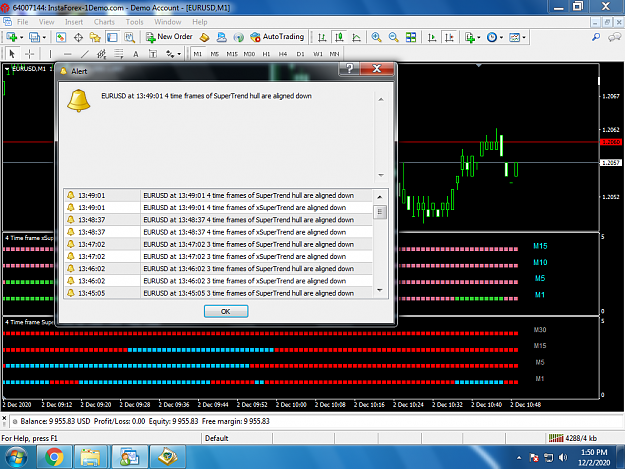Switch to the M15 timeframe
The image size is (625, 469).
click(x=232, y=54)
